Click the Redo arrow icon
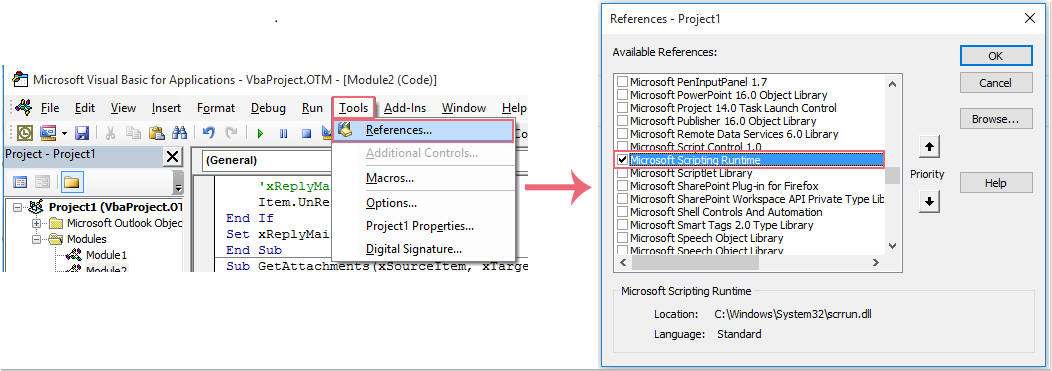The width and height of the screenshot is (1052, 371). coord(231,132)
